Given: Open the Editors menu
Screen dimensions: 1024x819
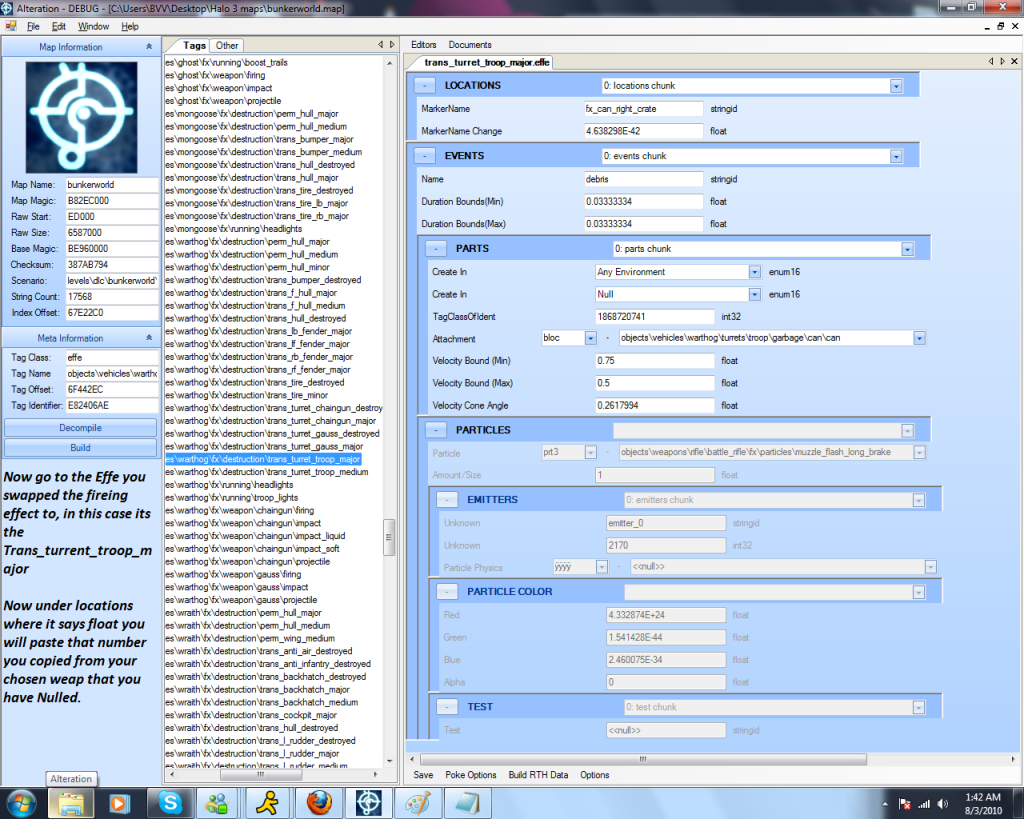Looking at the screenshot, I should point(424,44).
